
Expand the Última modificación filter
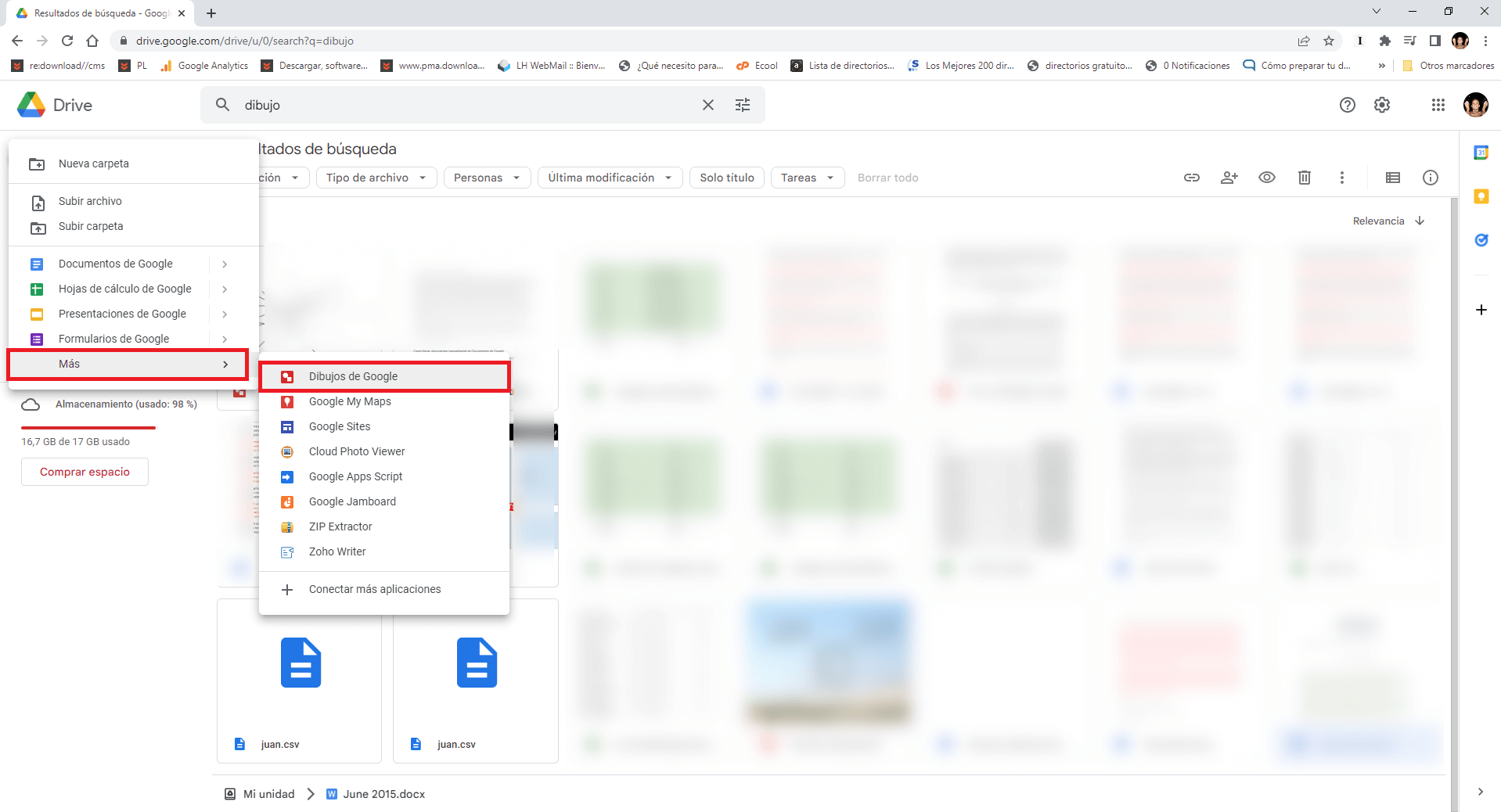point(610,178)
